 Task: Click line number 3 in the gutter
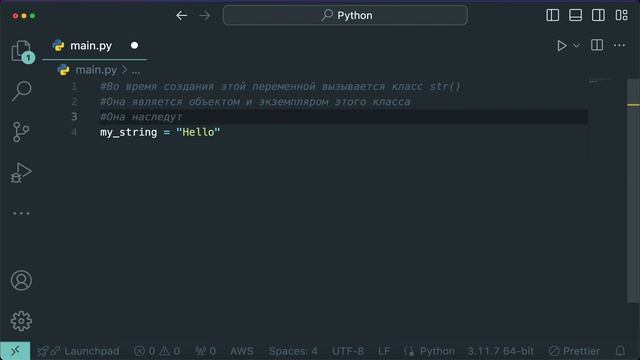(74, 117)
